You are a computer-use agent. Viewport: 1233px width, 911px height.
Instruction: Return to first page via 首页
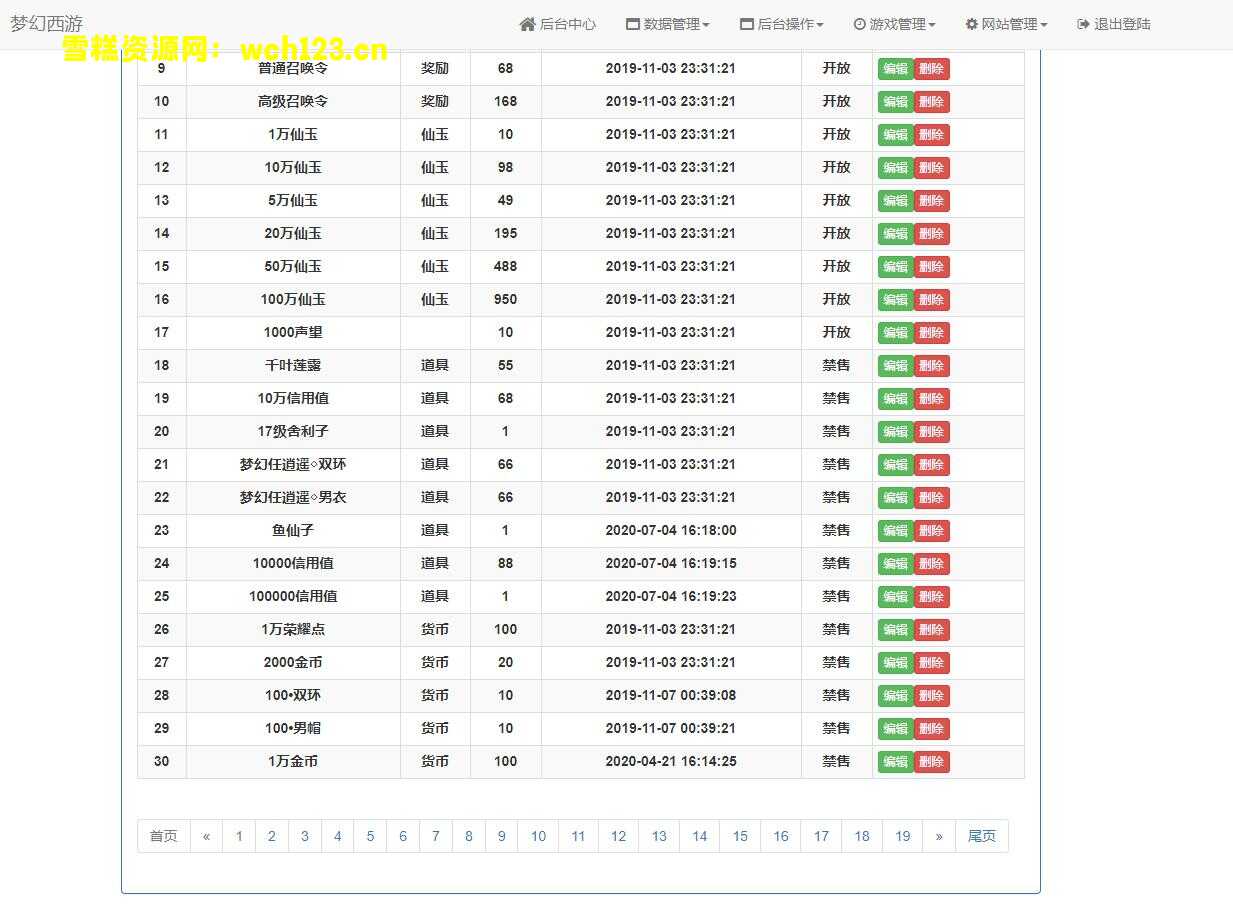(163, 836)
